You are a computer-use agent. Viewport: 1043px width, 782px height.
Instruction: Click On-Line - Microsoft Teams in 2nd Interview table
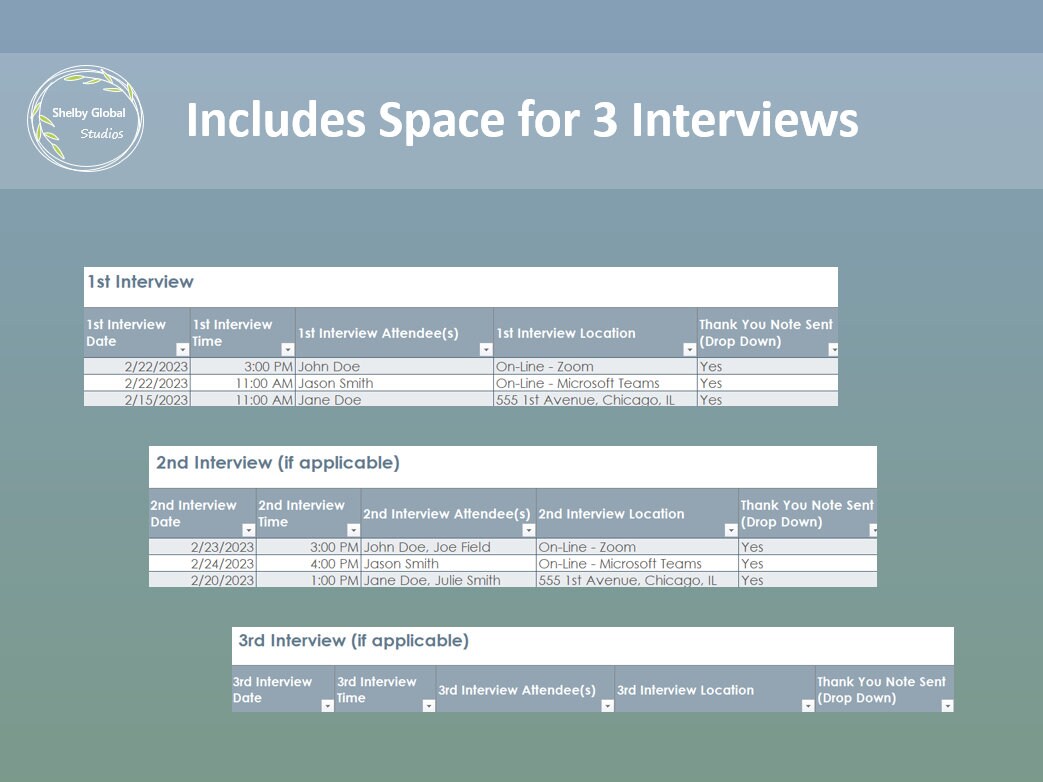tap(637, 563)
